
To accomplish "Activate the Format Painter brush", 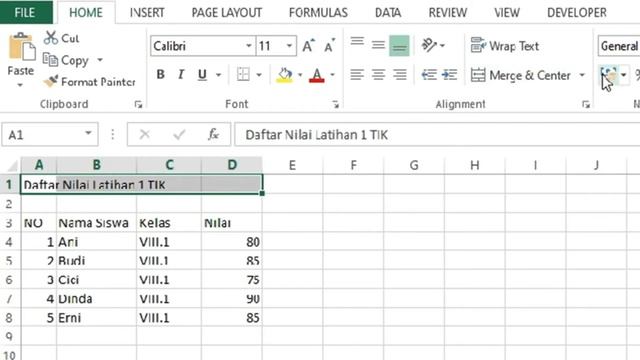I will pyautogui.click(x=90, y=82).
